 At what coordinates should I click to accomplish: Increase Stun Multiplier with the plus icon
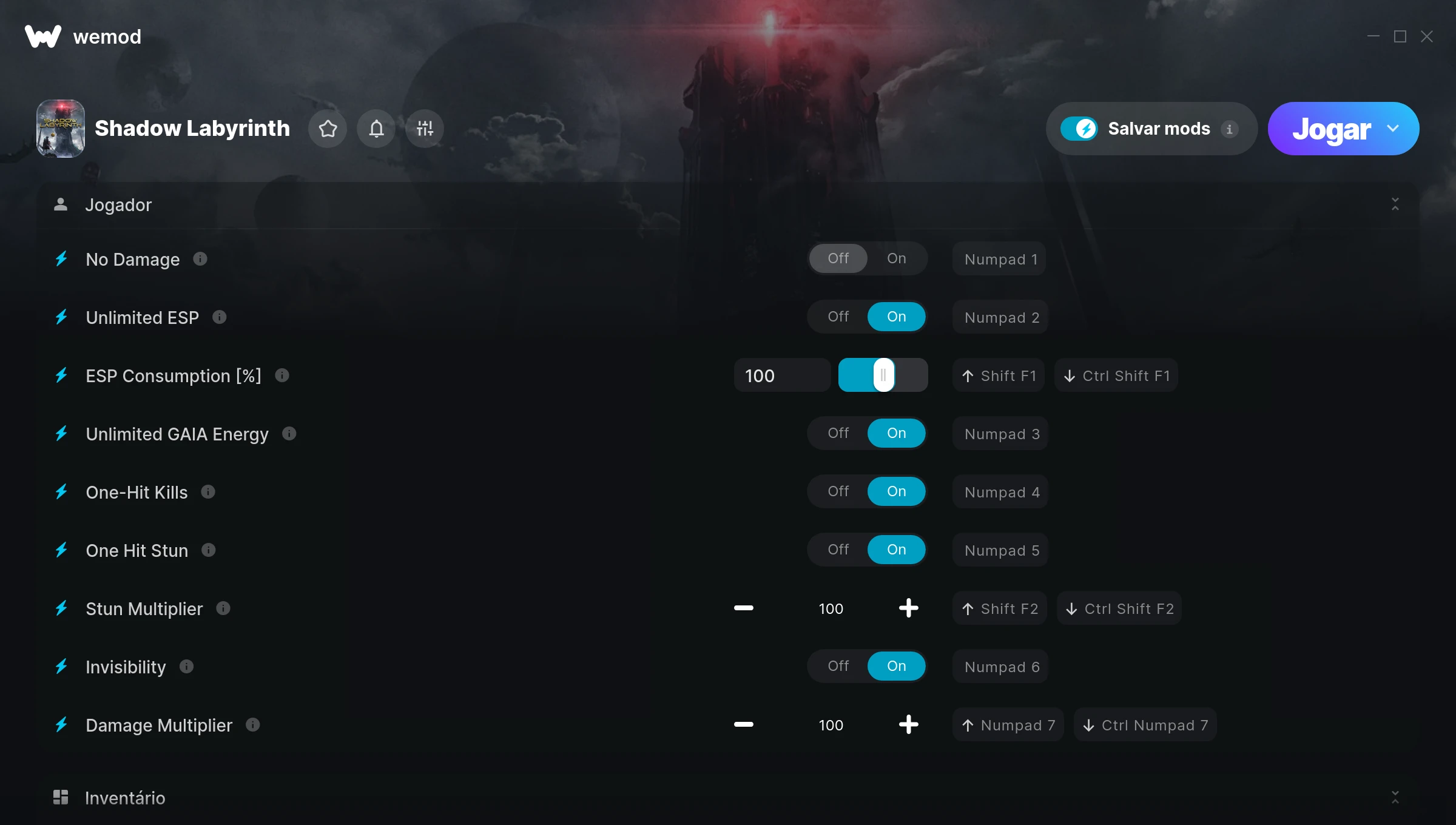(908, 608)
